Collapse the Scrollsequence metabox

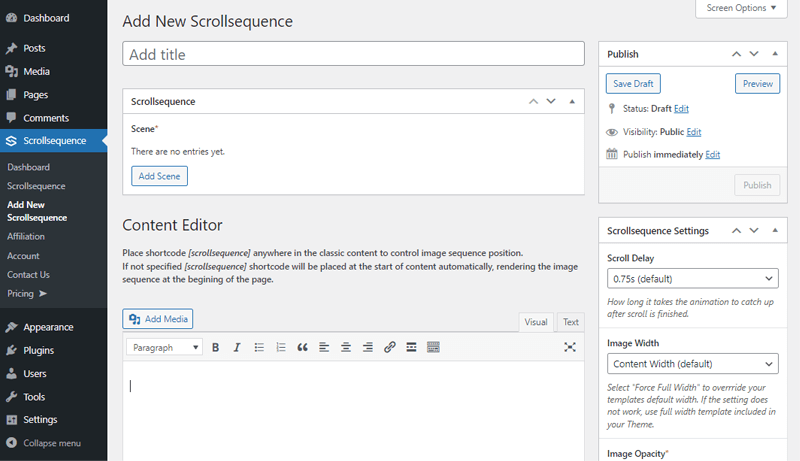(572, 101)
